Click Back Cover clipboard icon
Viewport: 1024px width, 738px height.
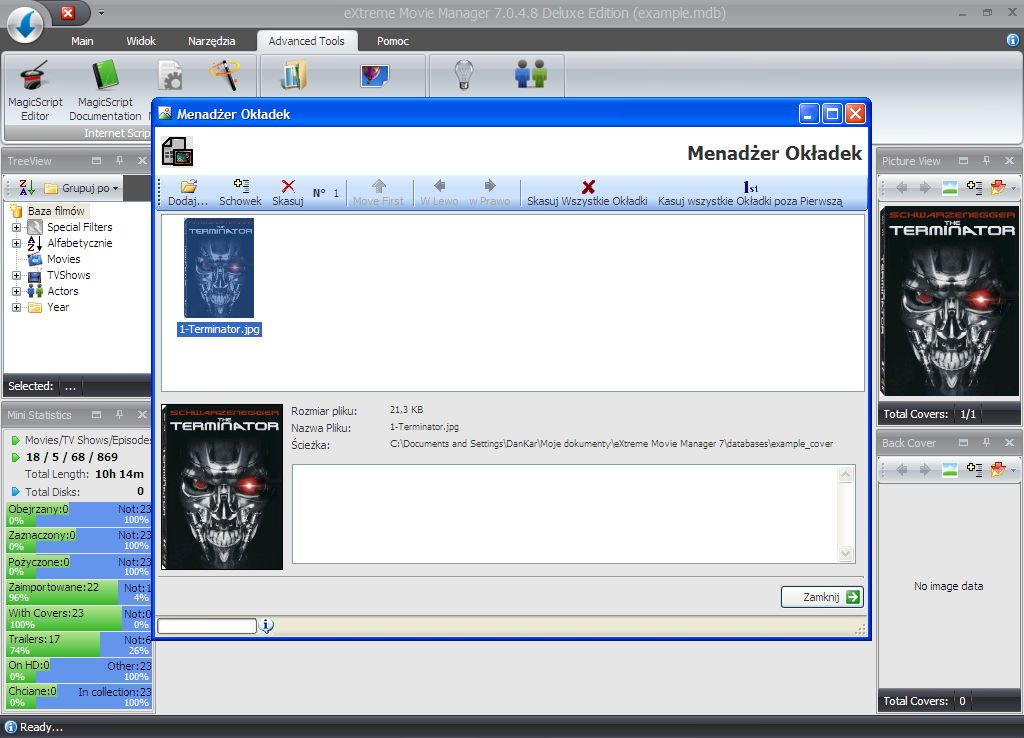[x=974, y=470]
